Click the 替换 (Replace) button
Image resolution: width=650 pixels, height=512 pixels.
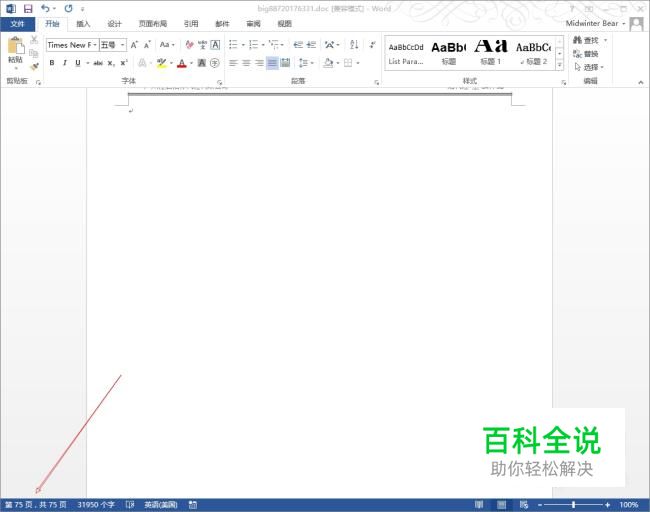coord(587,54)
